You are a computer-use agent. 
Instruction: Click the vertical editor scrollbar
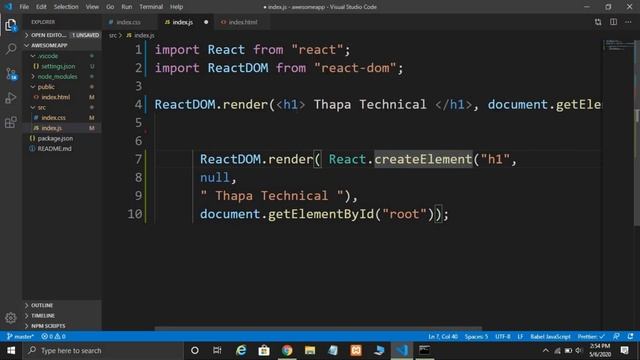pos(637,133)
